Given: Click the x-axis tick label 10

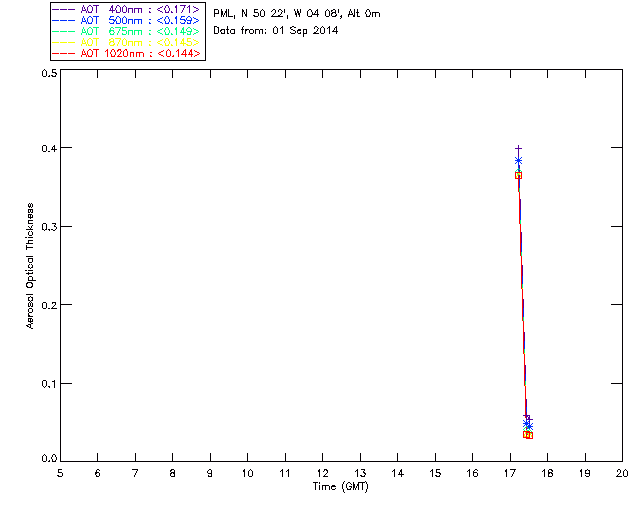Looking at the screenshot, I should (x=247, y=473).
